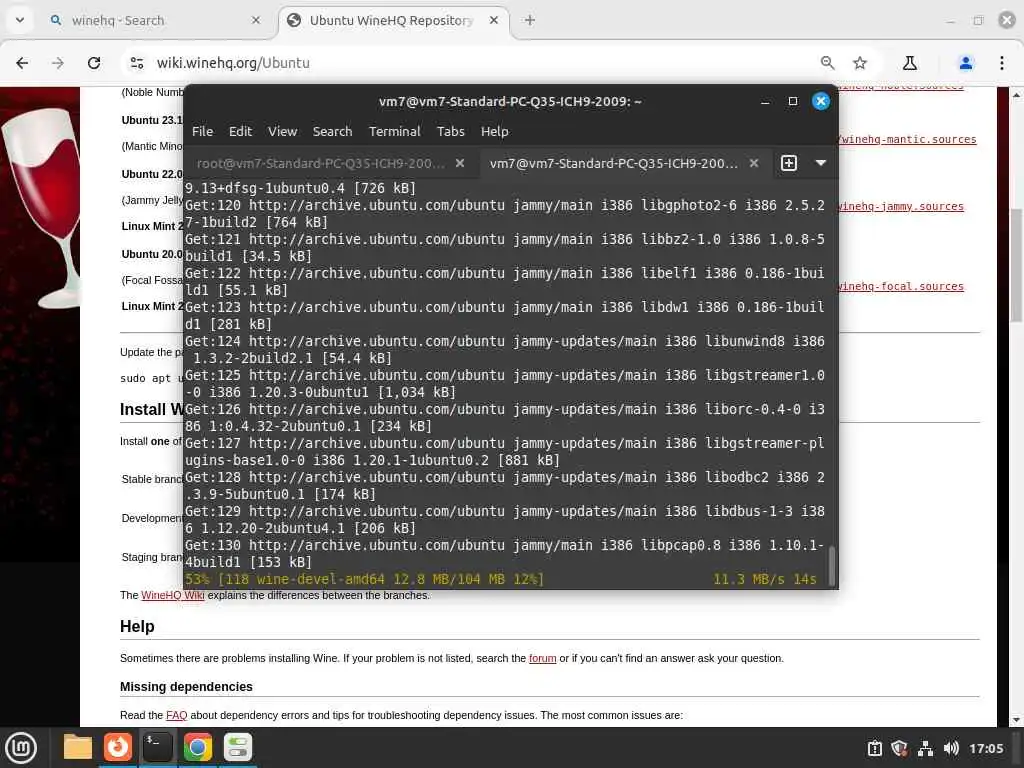Open the Terminal menu in terminal

394,131
